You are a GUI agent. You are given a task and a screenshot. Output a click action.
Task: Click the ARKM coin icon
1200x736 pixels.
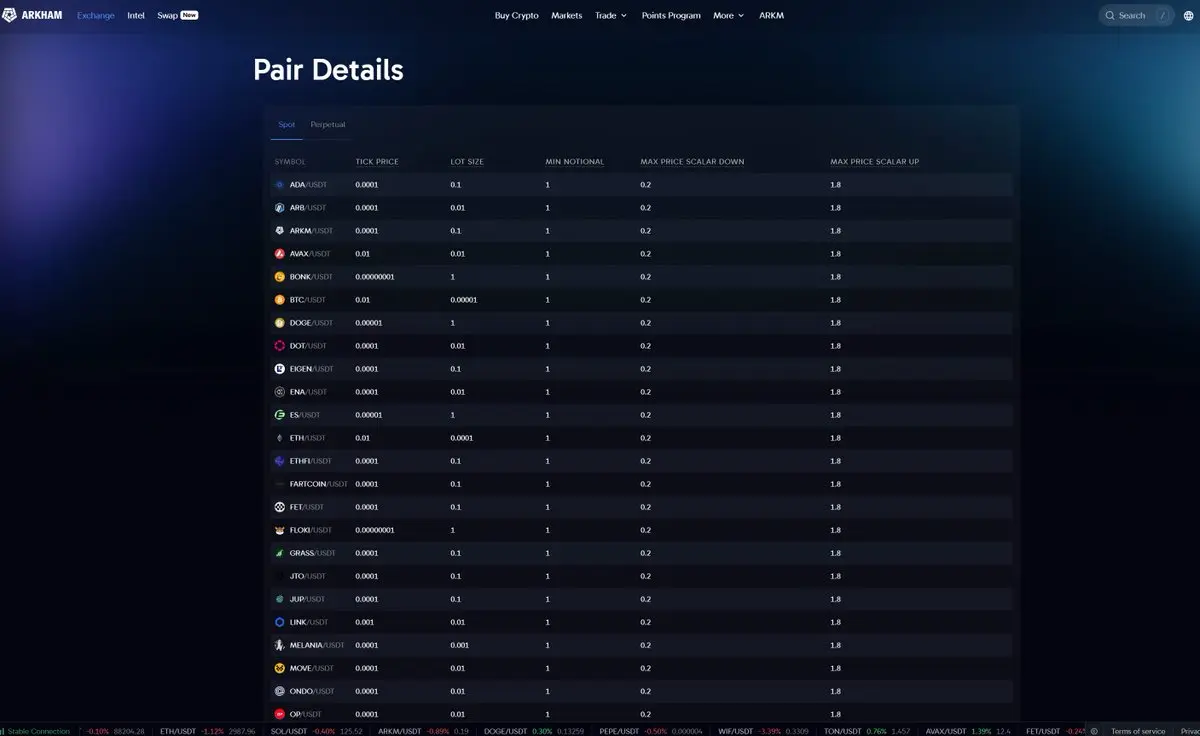click(x=280, y=231)
